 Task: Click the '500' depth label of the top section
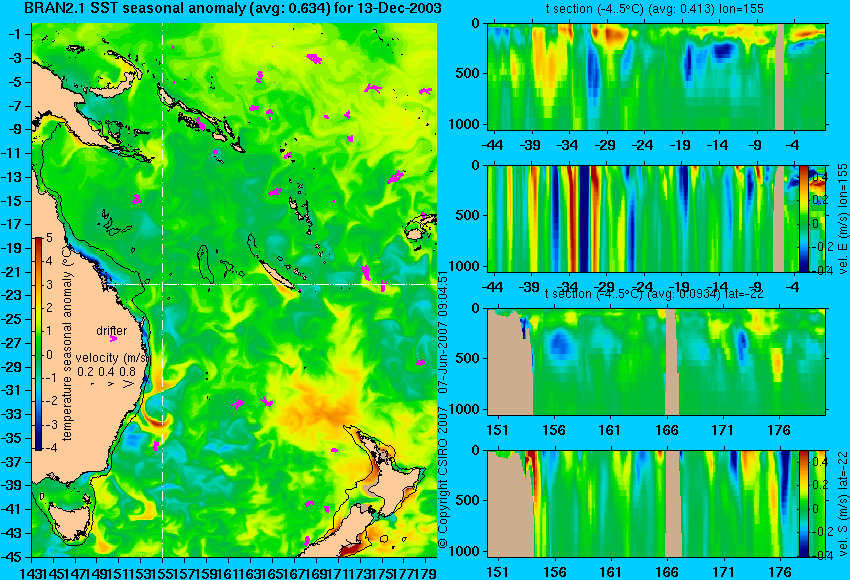click(x=468, y=74)
